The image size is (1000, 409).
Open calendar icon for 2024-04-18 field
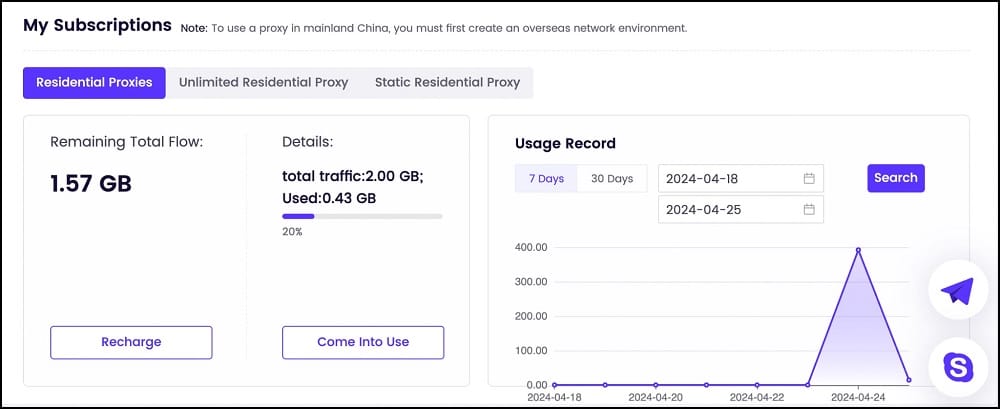point(809,179)
